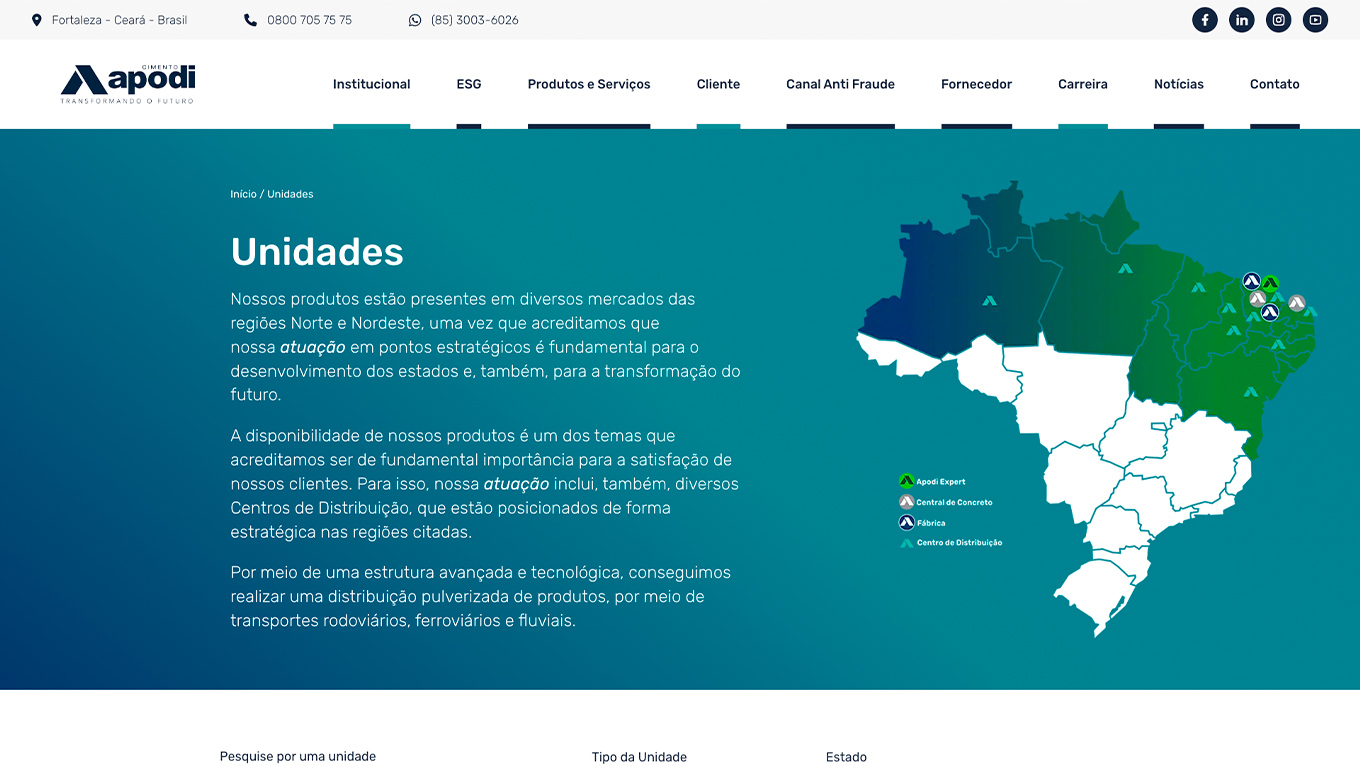Click the phone handset icon
This screenshot has width=1360, height=766.
pyautogui.click(x=250, y=20)
